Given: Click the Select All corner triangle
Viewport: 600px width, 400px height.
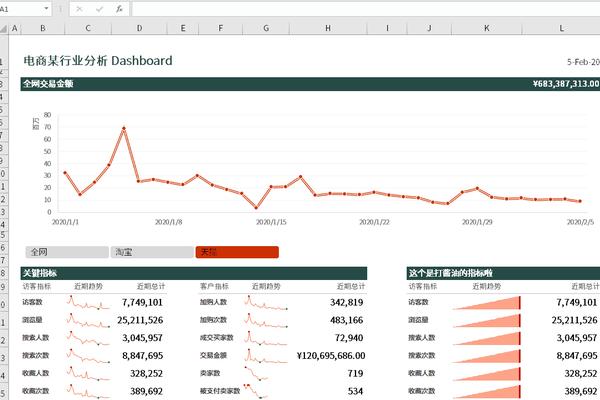Looking at the screenshot, I should [4, 29].
